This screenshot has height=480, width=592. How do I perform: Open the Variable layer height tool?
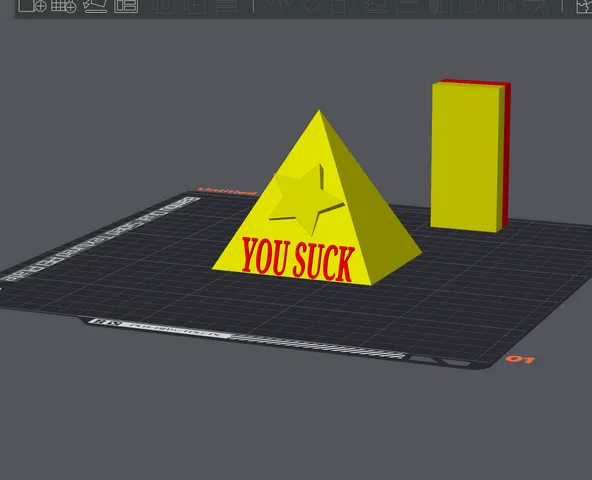(x=227, y=6)
